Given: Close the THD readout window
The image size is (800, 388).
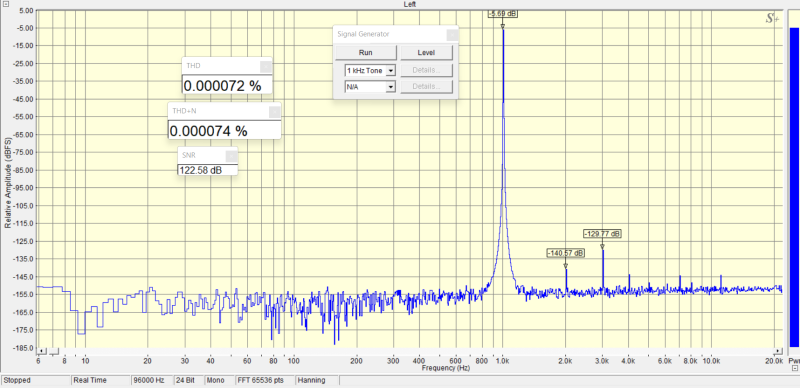Looking at the screenshot, I should coord(266,66).
